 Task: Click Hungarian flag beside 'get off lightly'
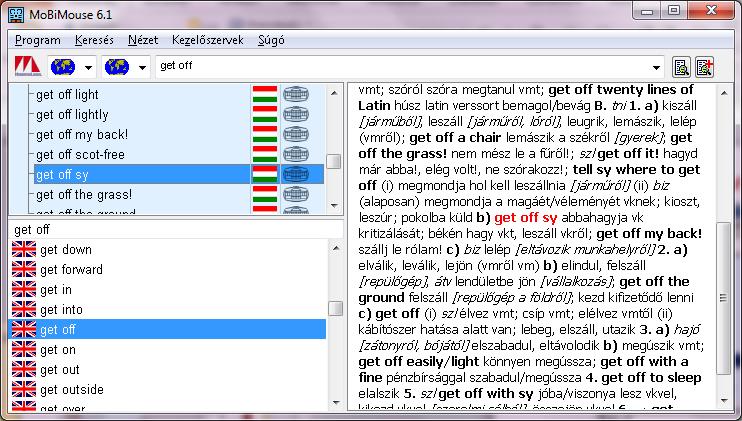click(x=265, y=114)
